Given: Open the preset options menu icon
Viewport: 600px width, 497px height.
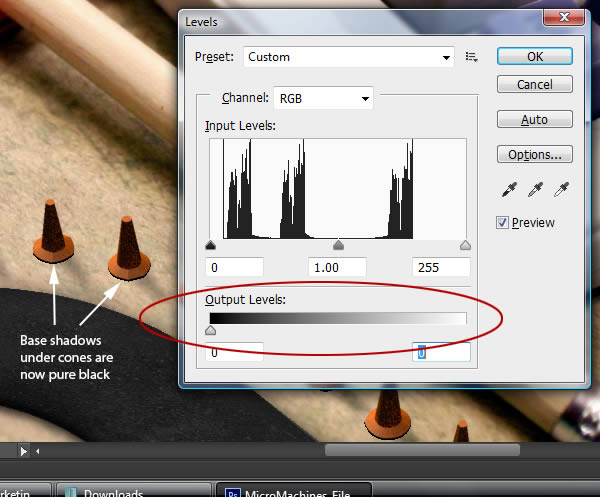Looking at the screenshot, I should click(471, 57).
